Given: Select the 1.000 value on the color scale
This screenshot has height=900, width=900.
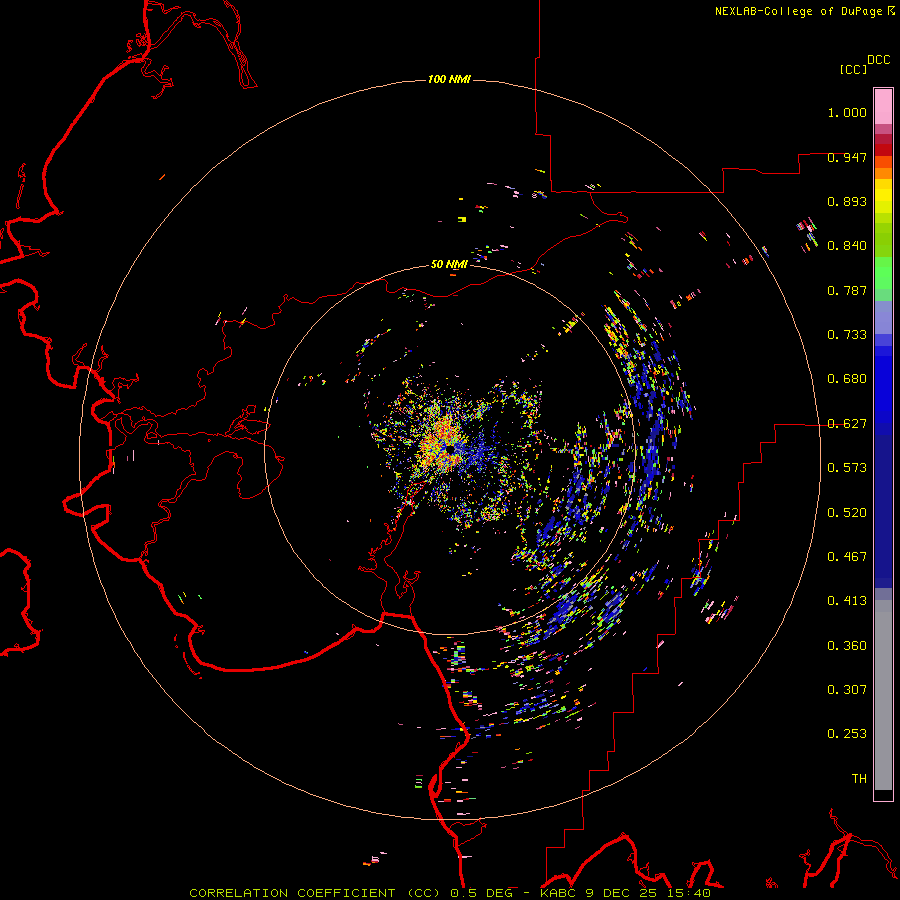Looking at the screenshot, I should [x=847, y=112].
